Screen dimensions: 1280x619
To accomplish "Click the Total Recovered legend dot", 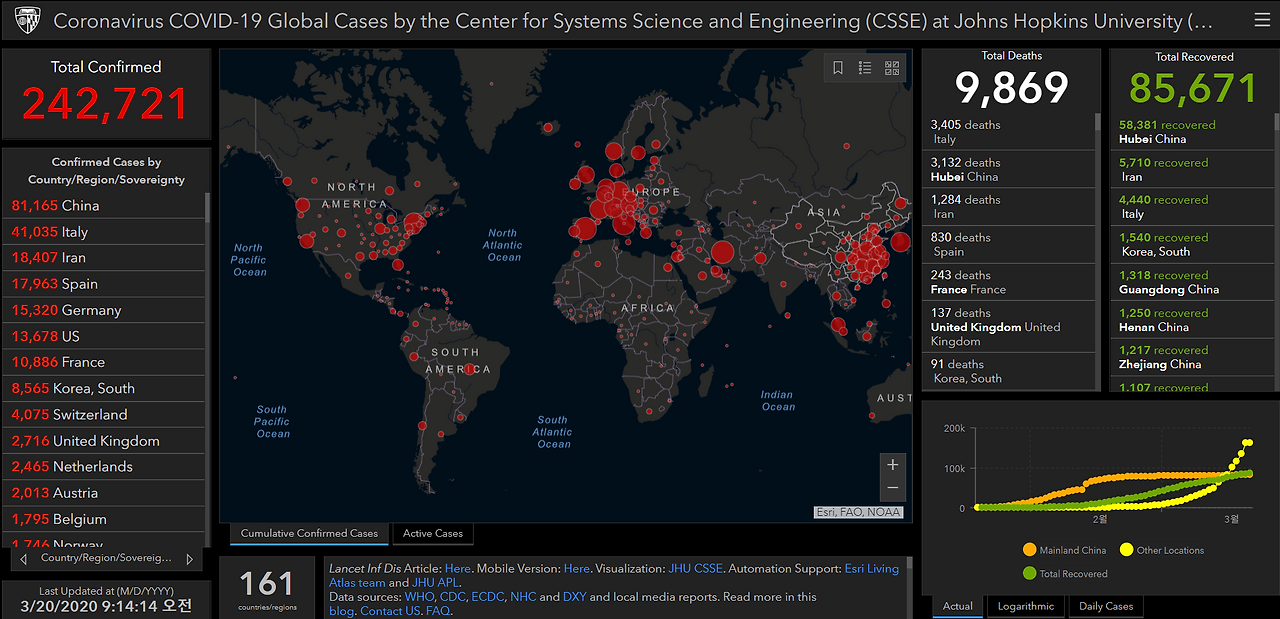I will pos(1030,574).
